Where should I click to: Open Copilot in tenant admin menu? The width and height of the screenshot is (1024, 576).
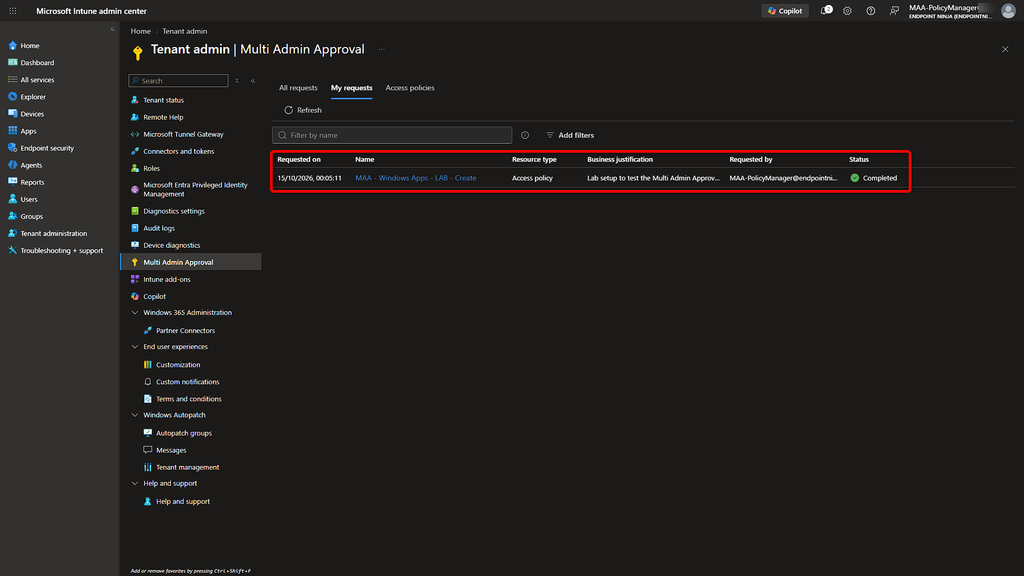click(154, 296)
